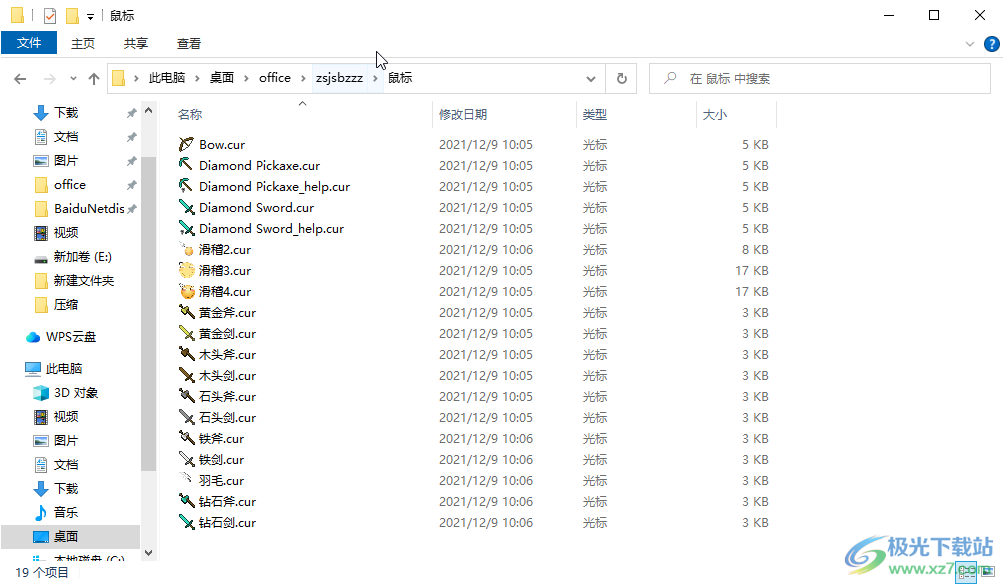Select 音乐 under This PC
This screenshot has height=585, width=1004.
pos(65,513)
